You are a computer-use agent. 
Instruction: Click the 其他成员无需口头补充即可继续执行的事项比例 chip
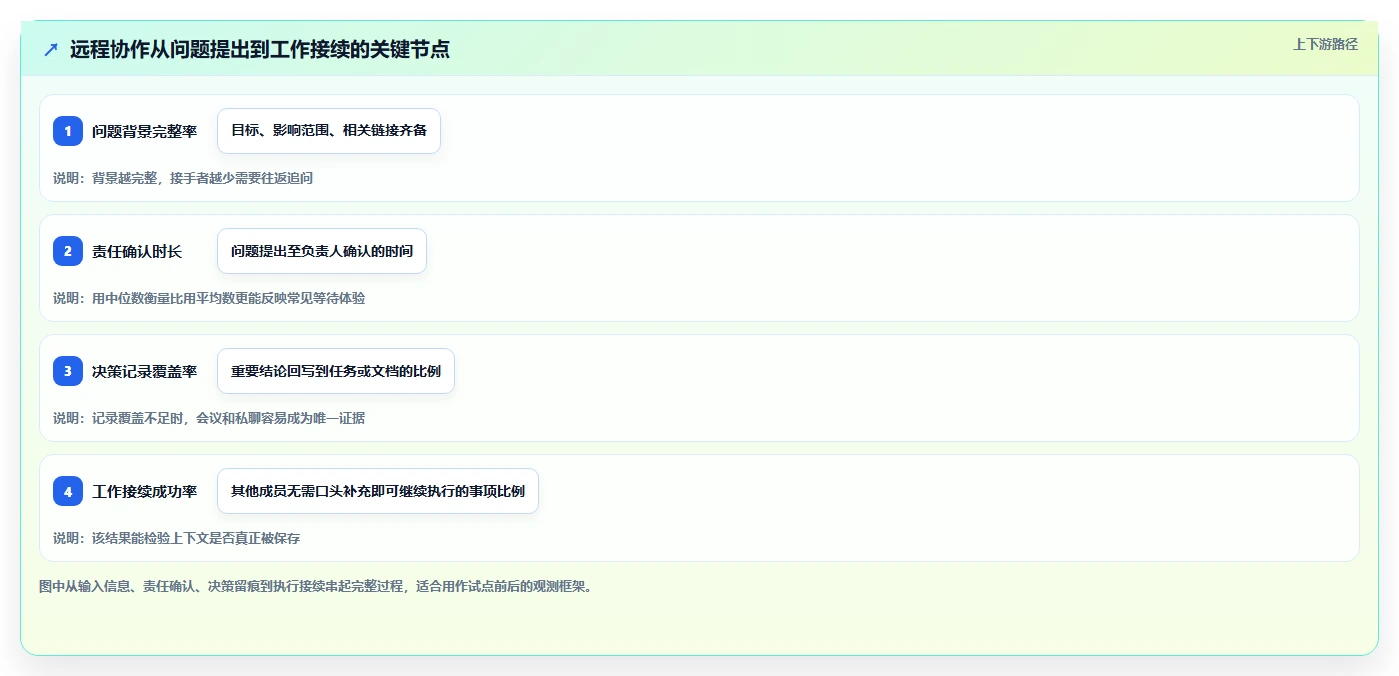378,491
